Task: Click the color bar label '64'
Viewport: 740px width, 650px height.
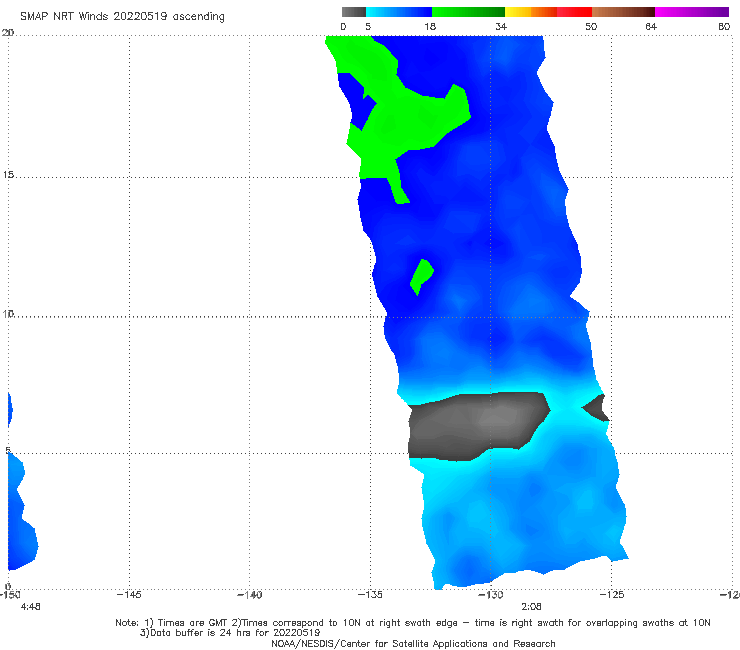Action: point(651,26)
